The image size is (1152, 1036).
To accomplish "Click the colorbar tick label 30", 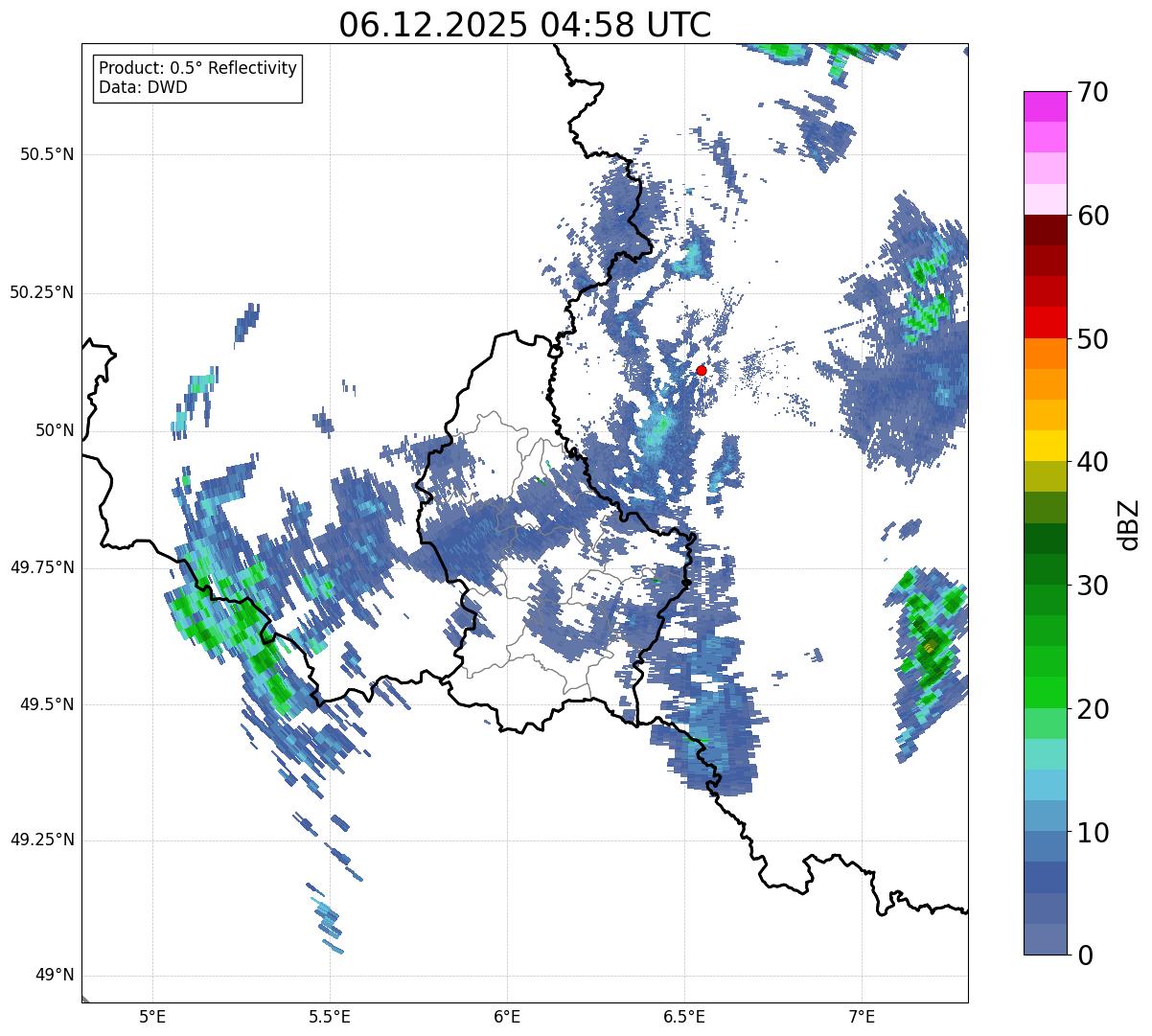I will pyautogui.click(x=1092, y=586).
